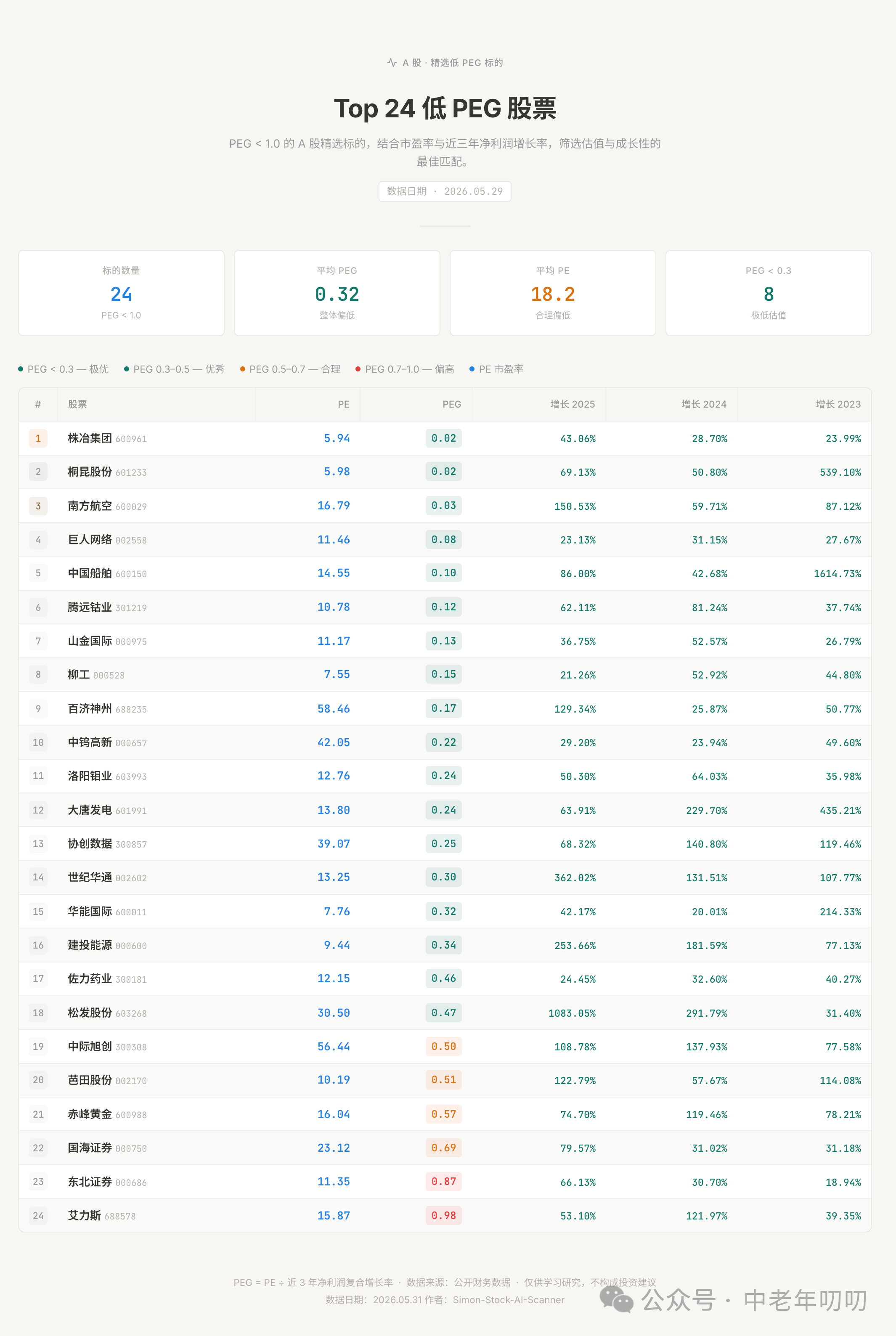Click 2025 growth 1083.05% for 松发股份
Viewport: 896px width, 1336px height.
[x=572, y=1013]
